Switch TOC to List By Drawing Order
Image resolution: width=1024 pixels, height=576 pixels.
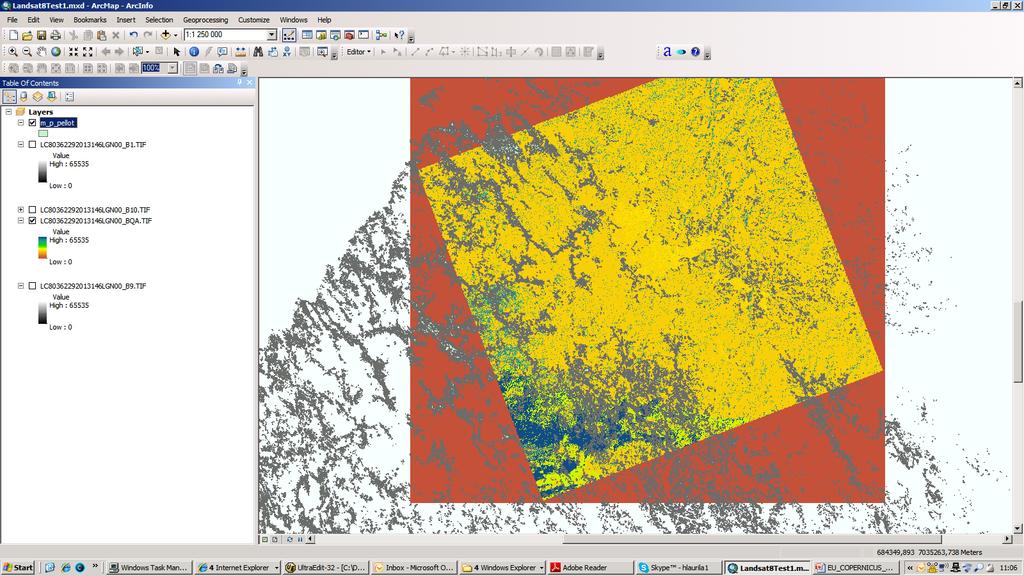9,97
